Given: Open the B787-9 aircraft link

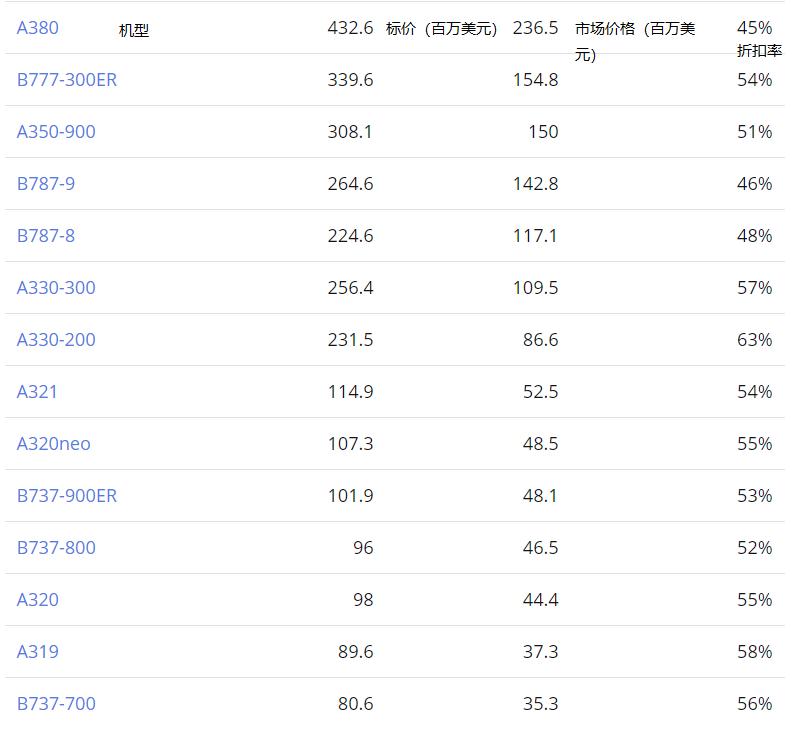Looking at the screenshot, I should tap(46, 184).
